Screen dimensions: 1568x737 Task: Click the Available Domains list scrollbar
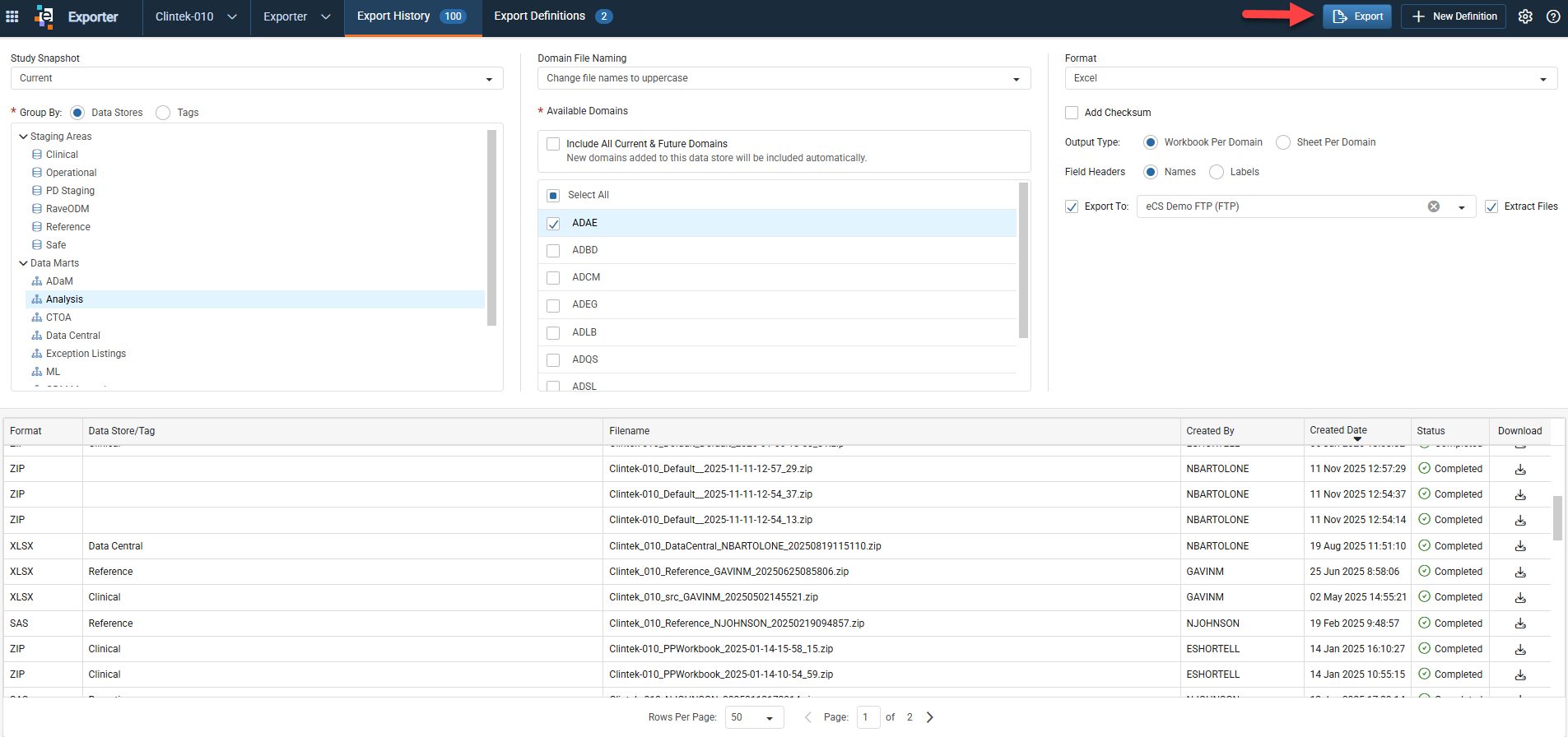(1023, 260)
